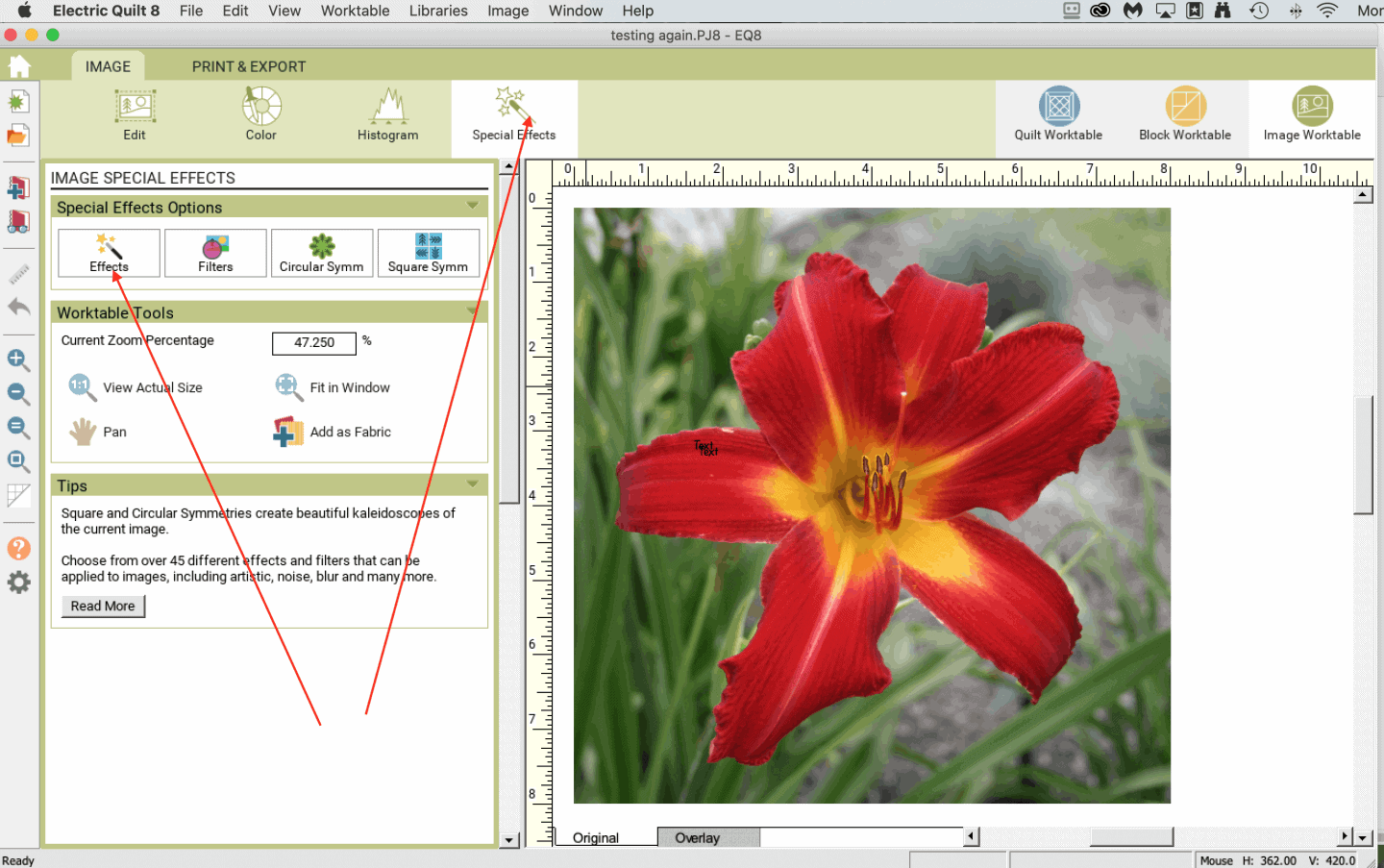This screenshot has width=1384, height=868.
Task: Select the Overlay tab below the image
Action: point(698,838)
